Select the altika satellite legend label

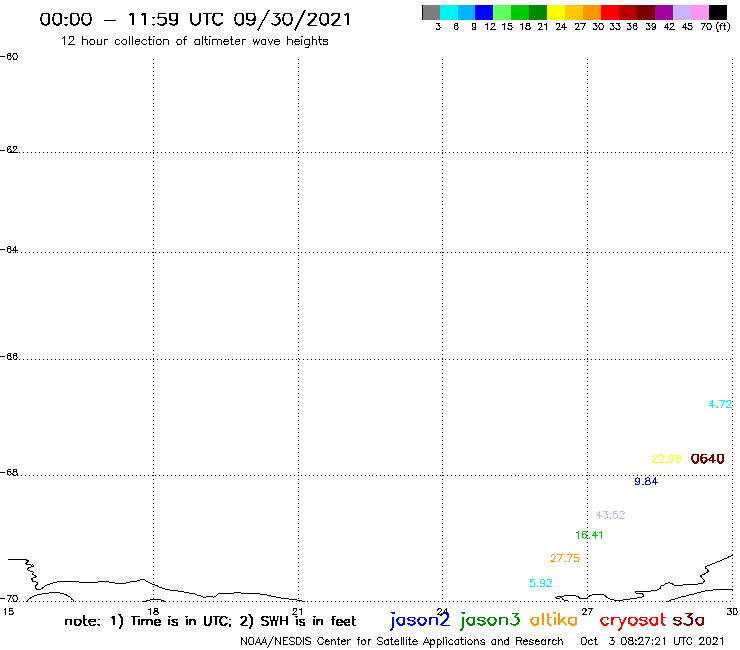click(554, 619)
